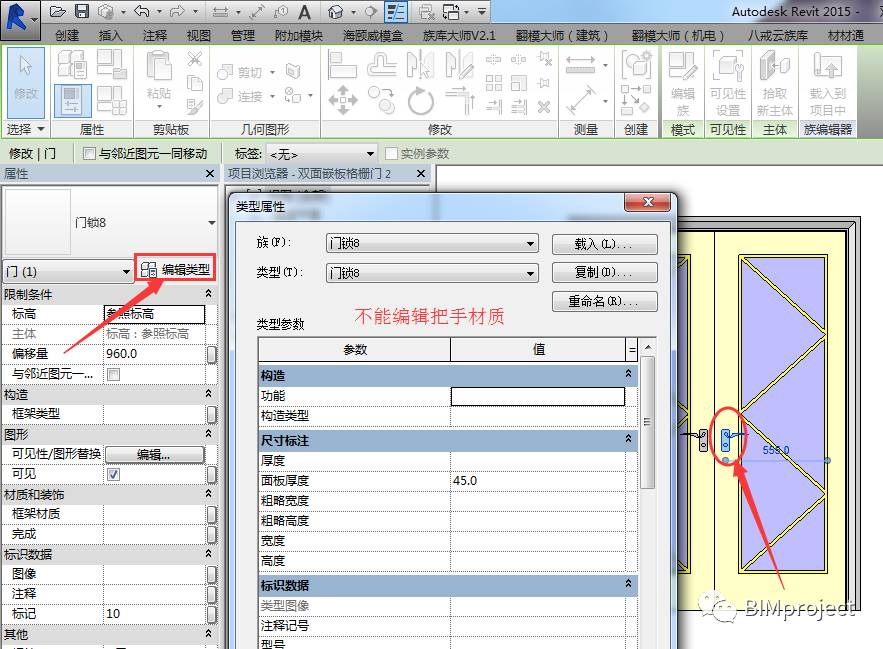Screen dimensions: 883x649
Task: Collapse the 尺寸标注 group in 类型属性 dialog
Action: click(x=628, y=439)
